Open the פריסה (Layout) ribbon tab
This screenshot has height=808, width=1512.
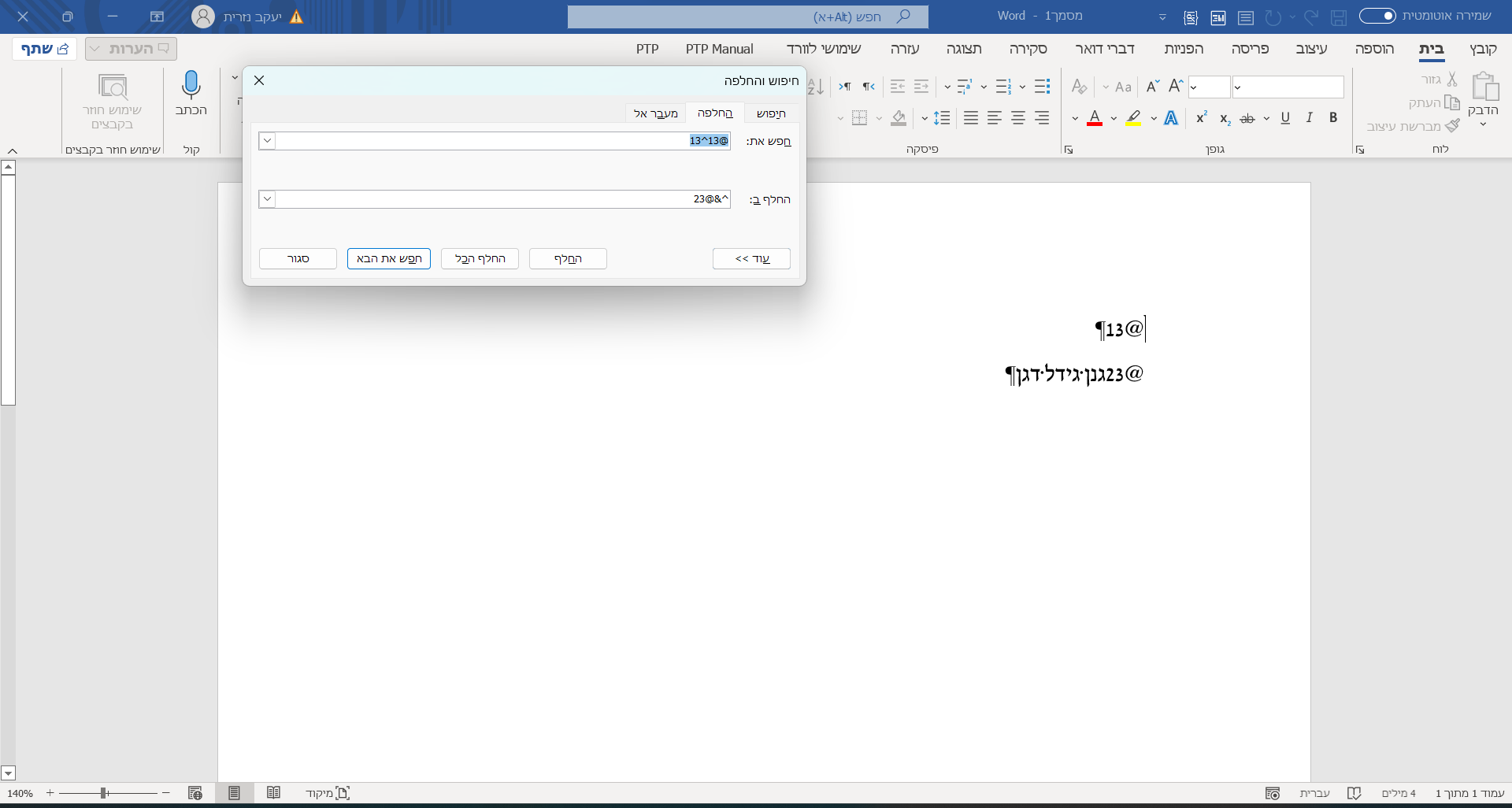[1251, 49]
